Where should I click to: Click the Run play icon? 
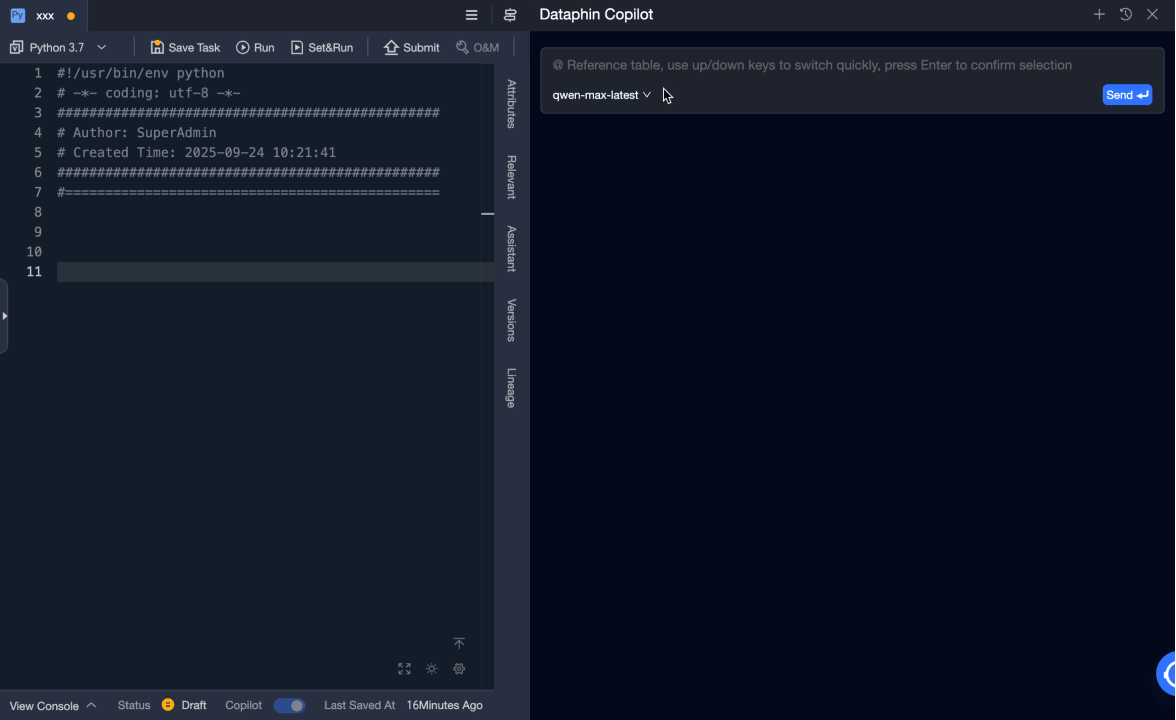point(242,47)
